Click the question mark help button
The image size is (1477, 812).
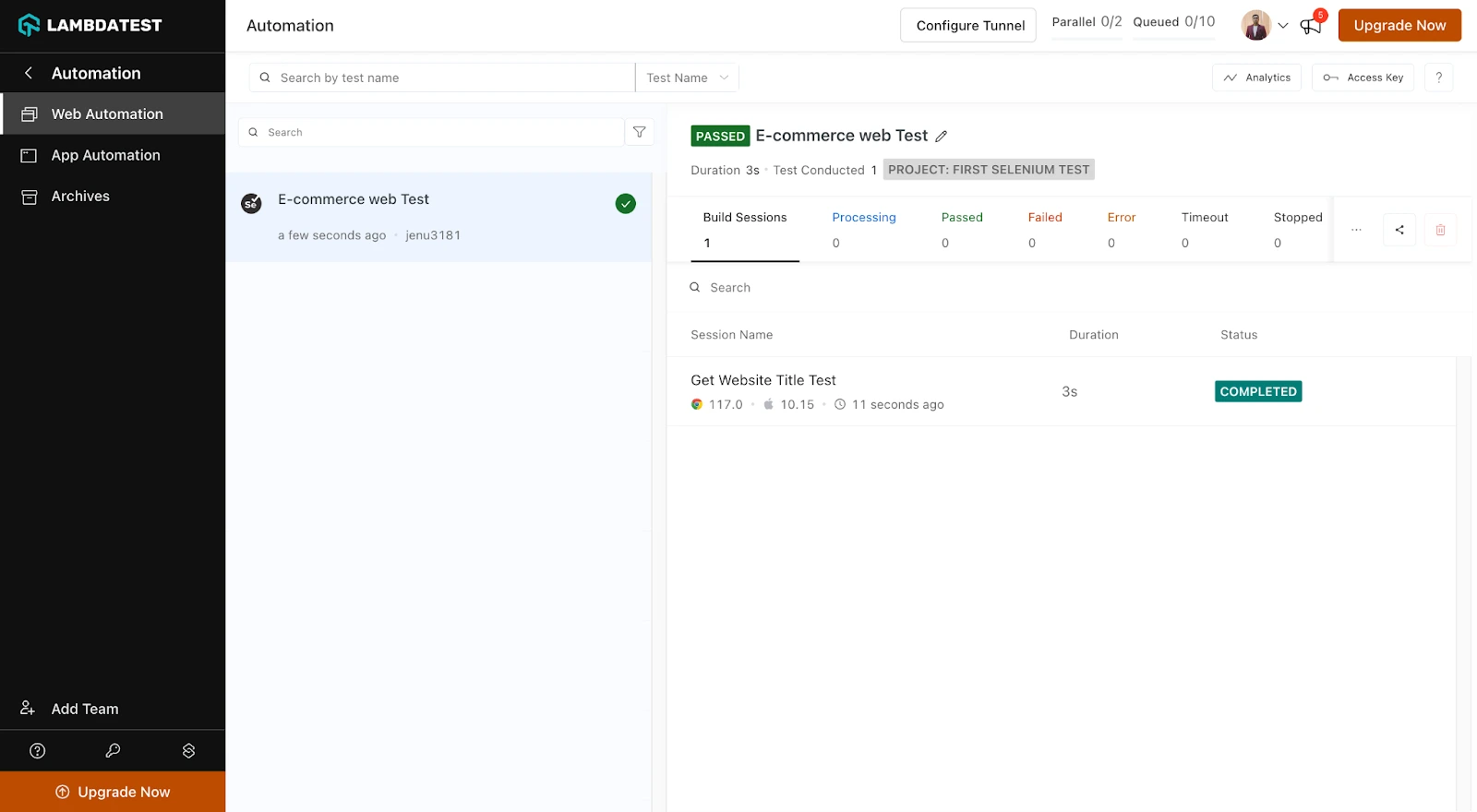pos(1438,78)
